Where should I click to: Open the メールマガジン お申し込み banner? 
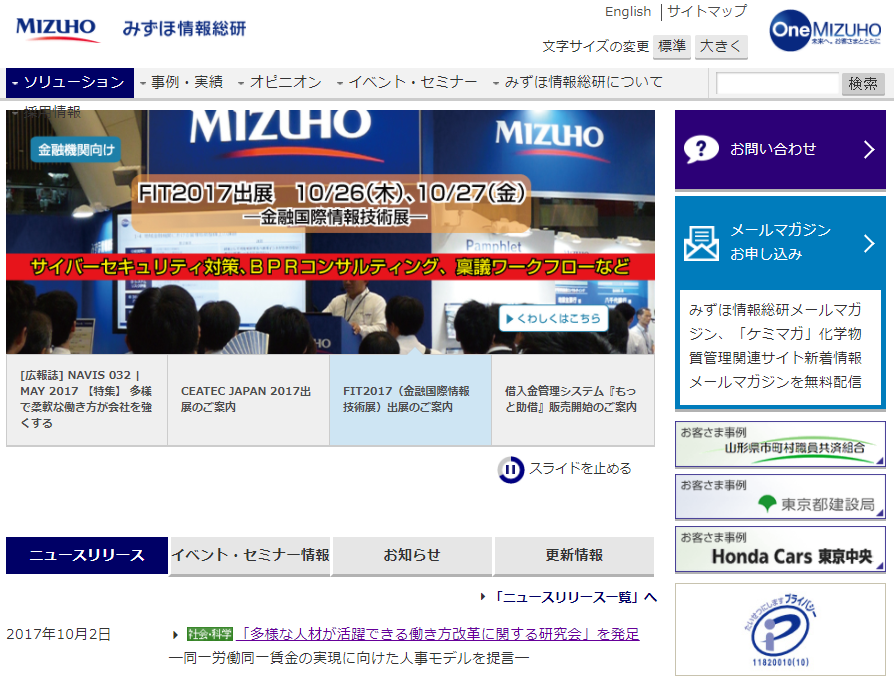click(x=780, y=243)
